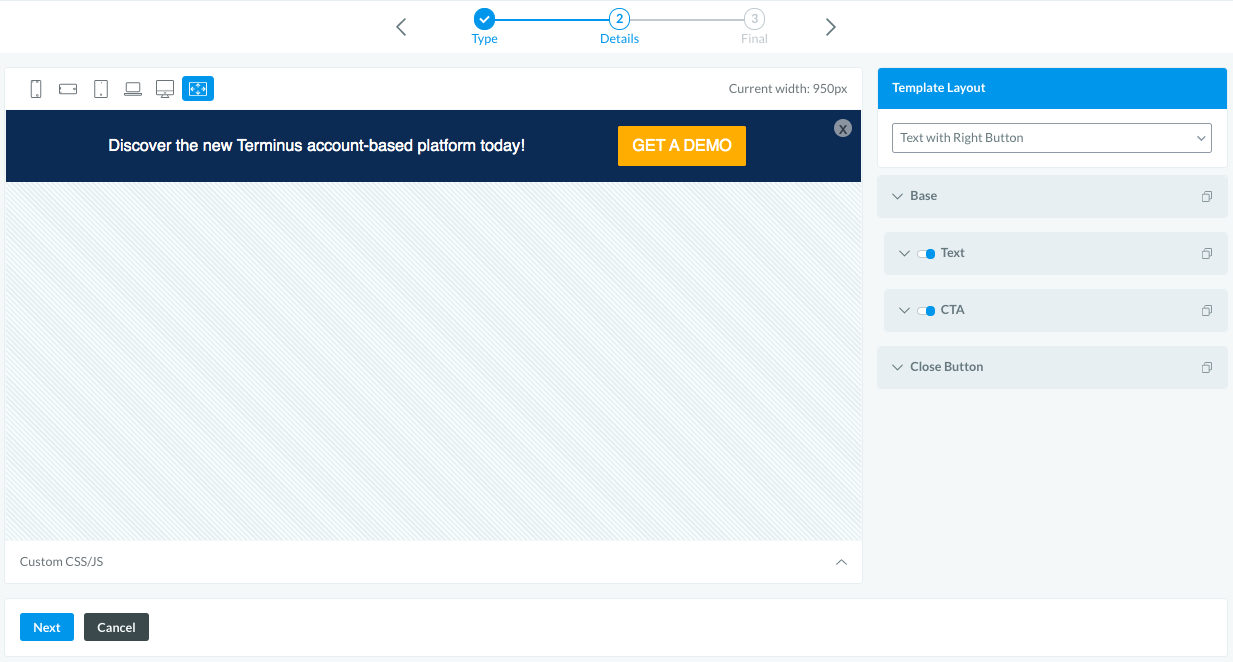Image resolution: width=1233 pixels, height=662 pixels.
Task: Toggle the CTA element switch
Action: [x=926, y=311]
